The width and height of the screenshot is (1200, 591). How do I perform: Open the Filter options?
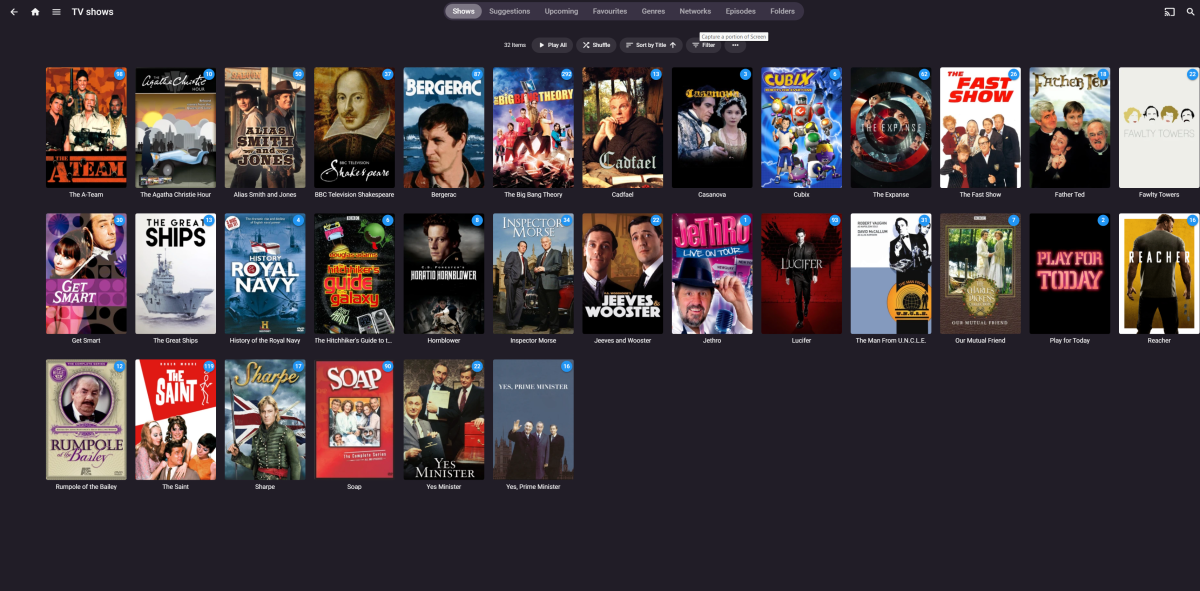[x=704, y=45]
